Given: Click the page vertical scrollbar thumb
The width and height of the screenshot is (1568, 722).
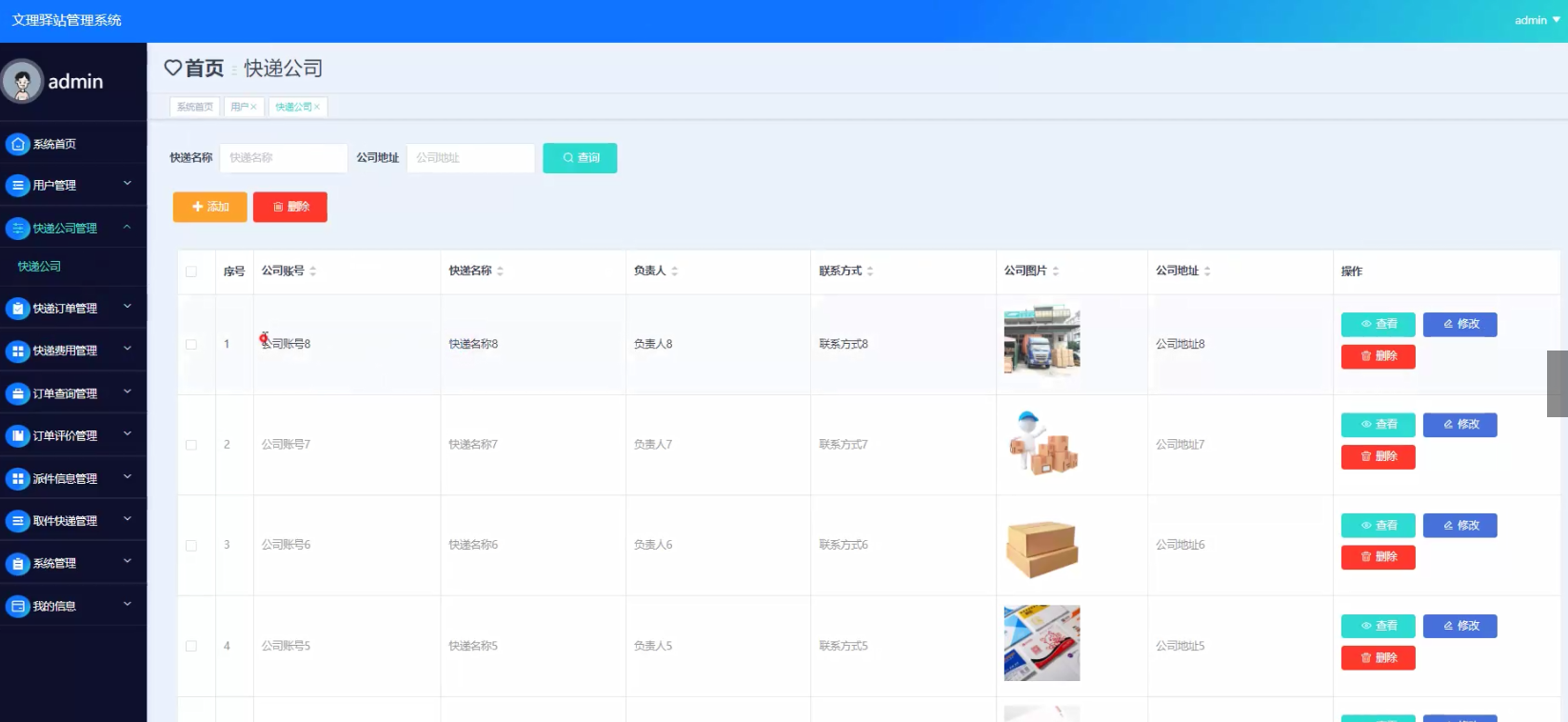Looking at the screenshot, I should [x=1558, y=384].
